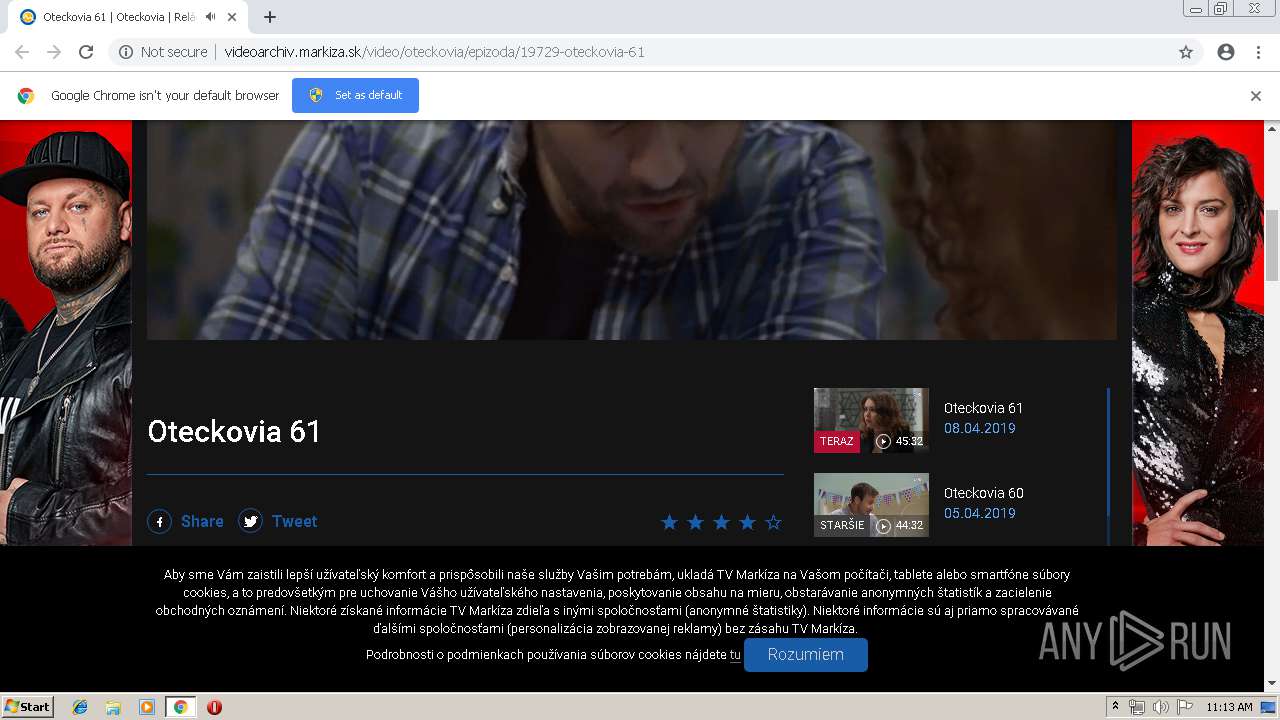Open cookie details 'tu' link
This screenshot has width=1280, height=720.
(x=735, y=655)
